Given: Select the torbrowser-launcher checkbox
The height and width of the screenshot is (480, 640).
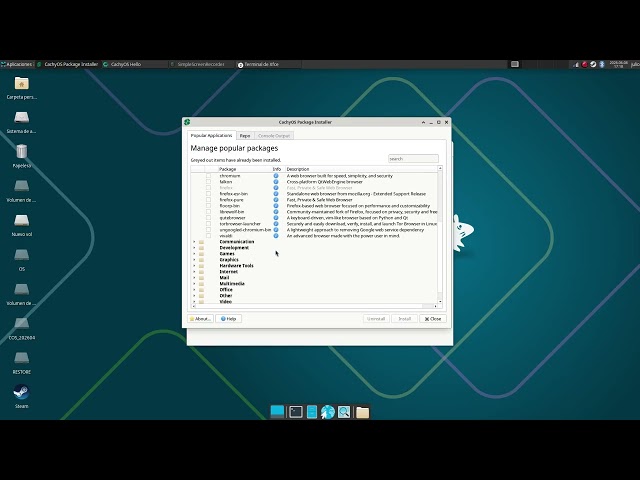Looking at the screenshot, I should [x=209, y=224].
